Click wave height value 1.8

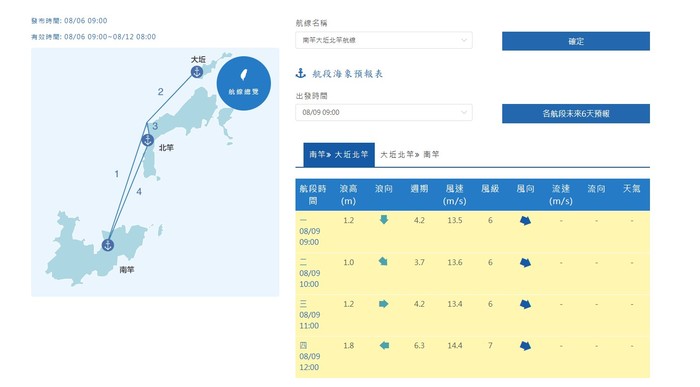[x=349, y=346]
